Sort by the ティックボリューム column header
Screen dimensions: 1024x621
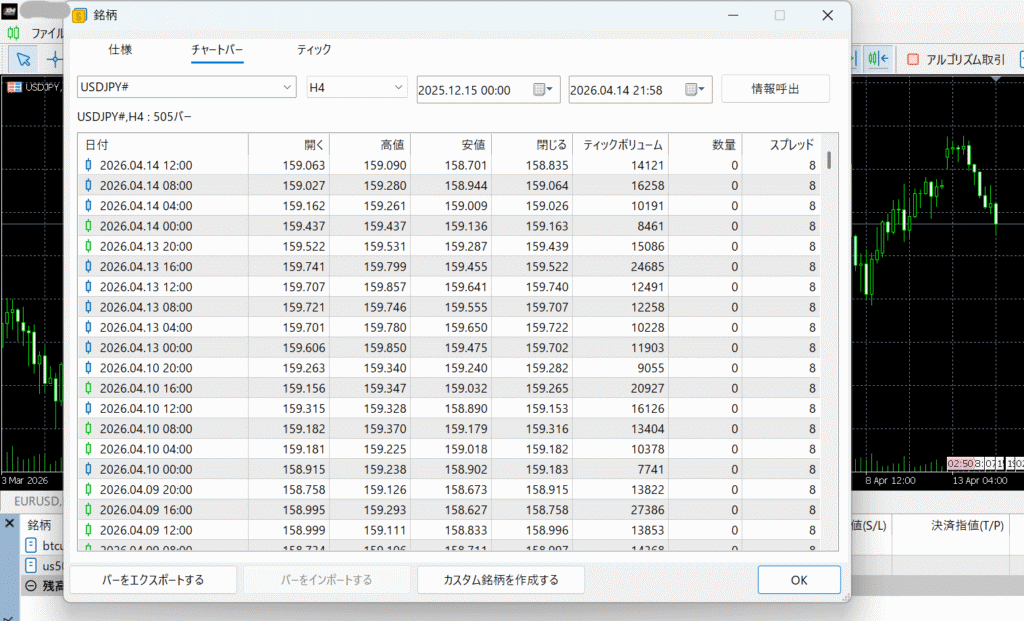point(620,145)
